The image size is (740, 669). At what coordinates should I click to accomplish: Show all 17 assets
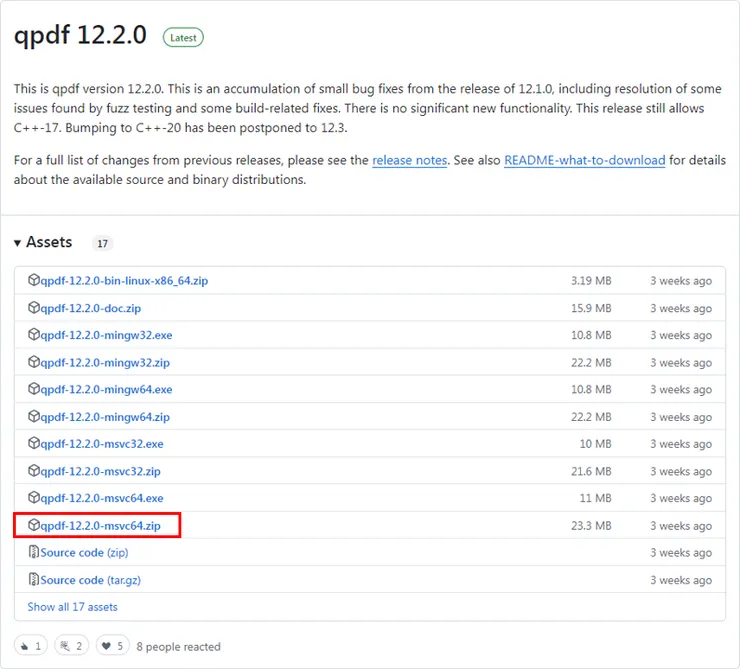click(72, 607)
